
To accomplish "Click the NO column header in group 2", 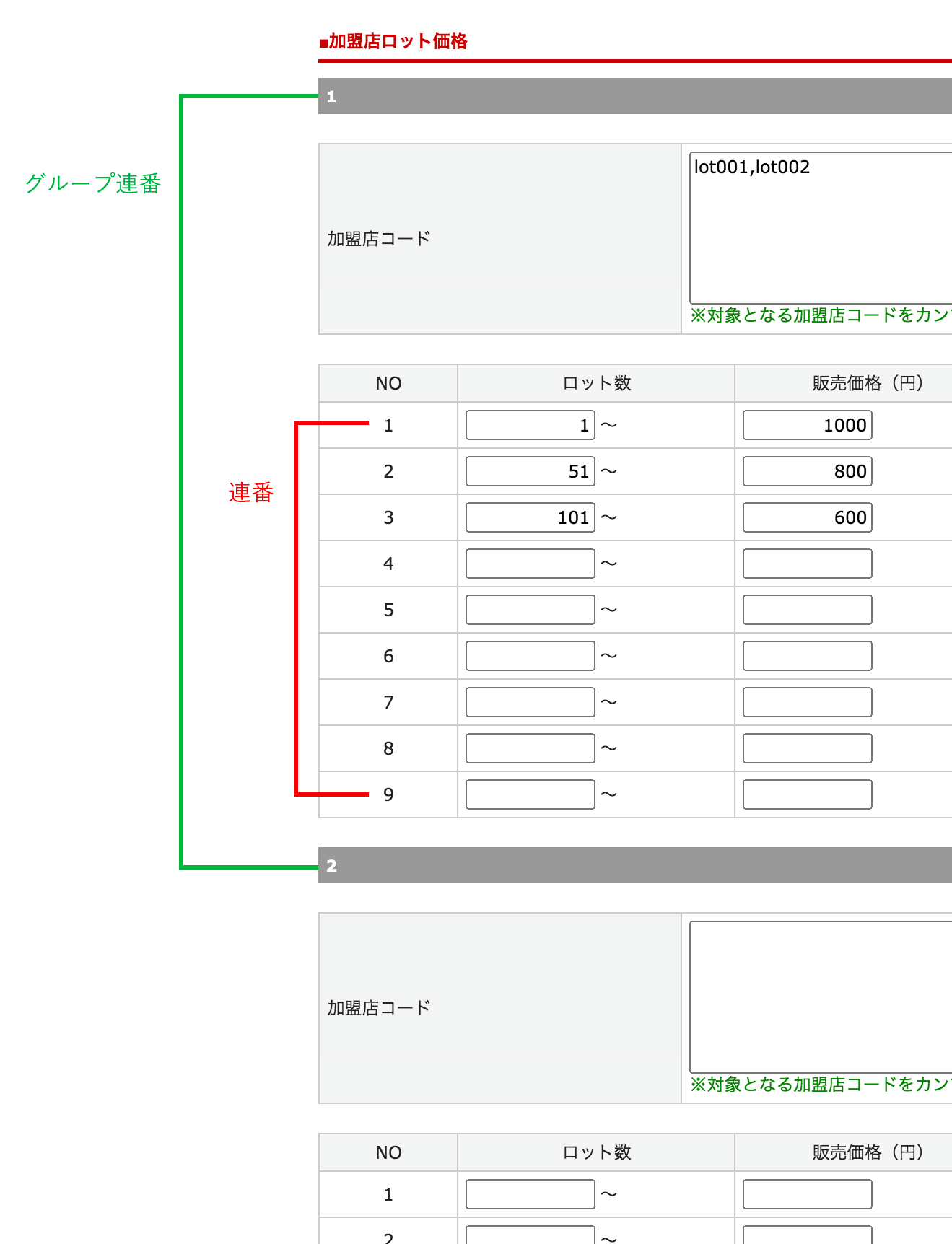I will 388,1152.
